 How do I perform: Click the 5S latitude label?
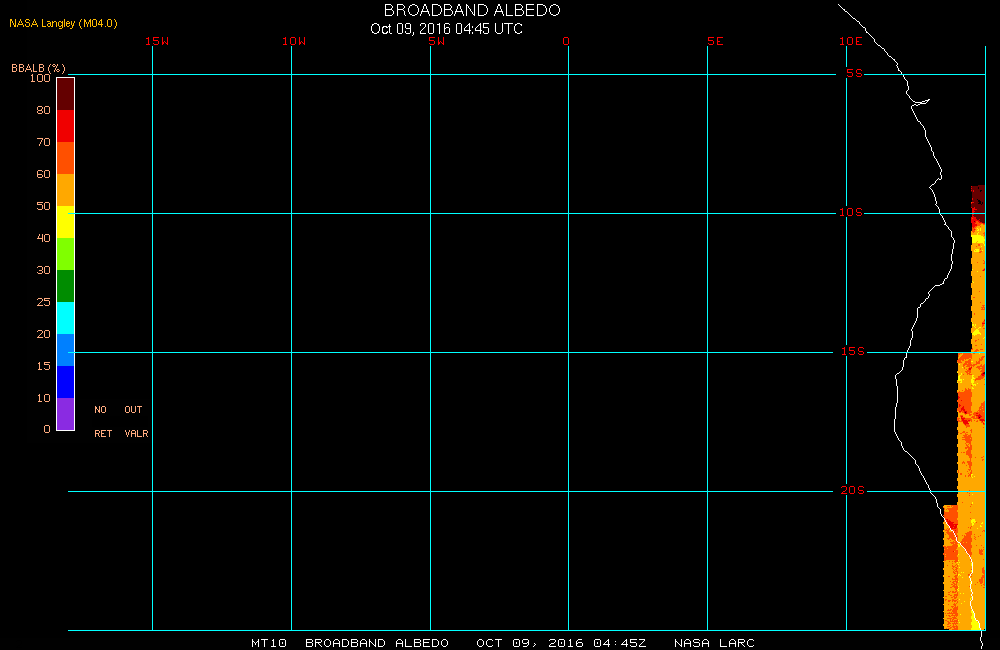click(854, 73)
